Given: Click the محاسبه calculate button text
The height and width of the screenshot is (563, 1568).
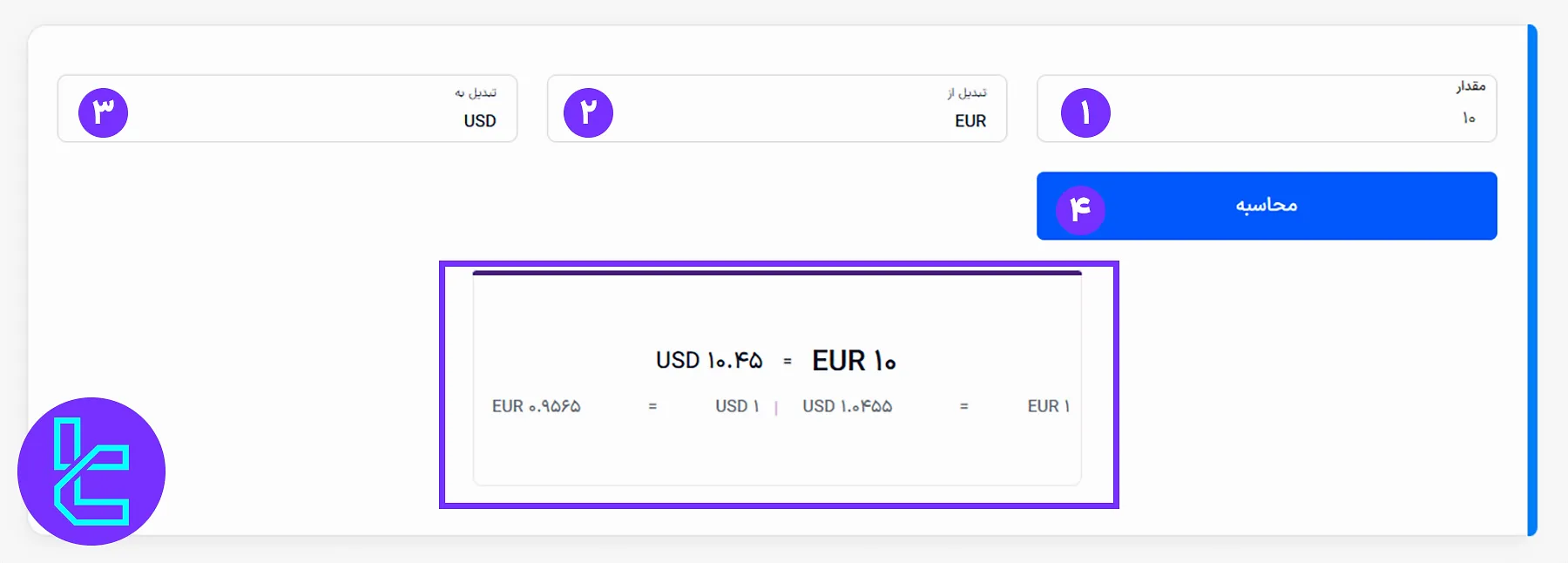Looking at the screenshot, I should pyautogui.click(x=1267, y=206).
